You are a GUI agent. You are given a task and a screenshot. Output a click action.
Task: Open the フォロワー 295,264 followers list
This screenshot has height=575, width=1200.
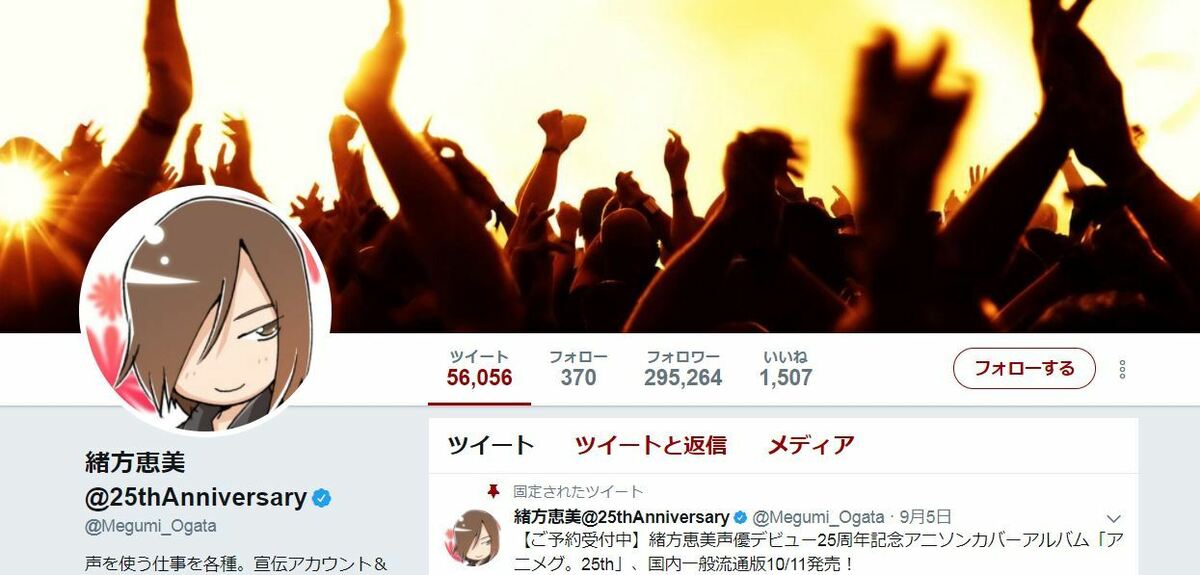[x=683, y=368]
